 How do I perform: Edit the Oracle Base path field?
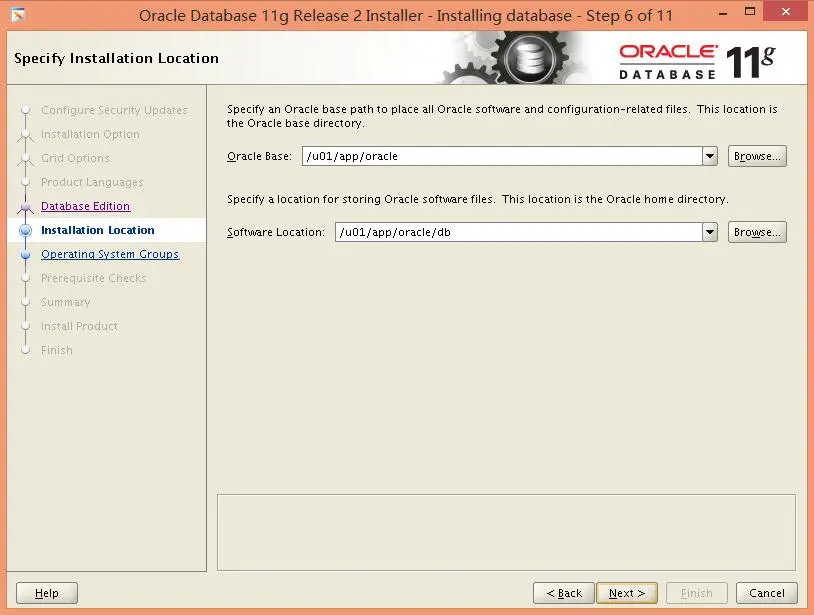click(x=502, y=156)
